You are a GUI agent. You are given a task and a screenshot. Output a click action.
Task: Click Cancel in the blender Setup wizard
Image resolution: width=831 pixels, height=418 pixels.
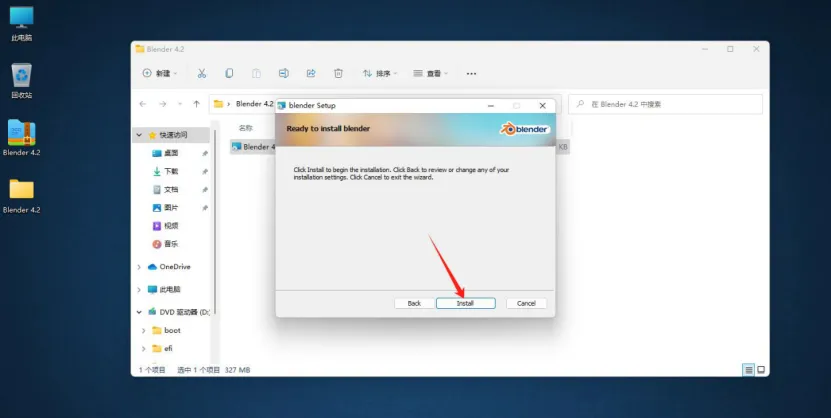526,303
